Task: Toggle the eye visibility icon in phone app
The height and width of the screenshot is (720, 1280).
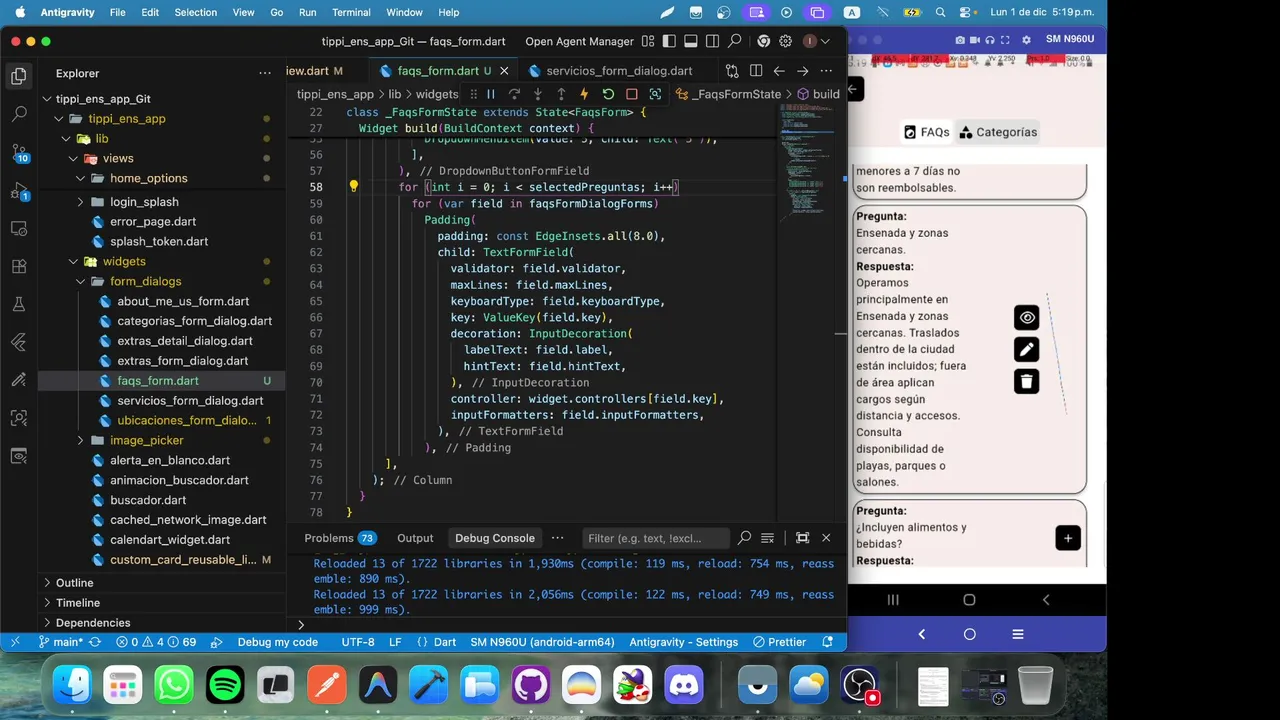Action: click(1026, 318)
